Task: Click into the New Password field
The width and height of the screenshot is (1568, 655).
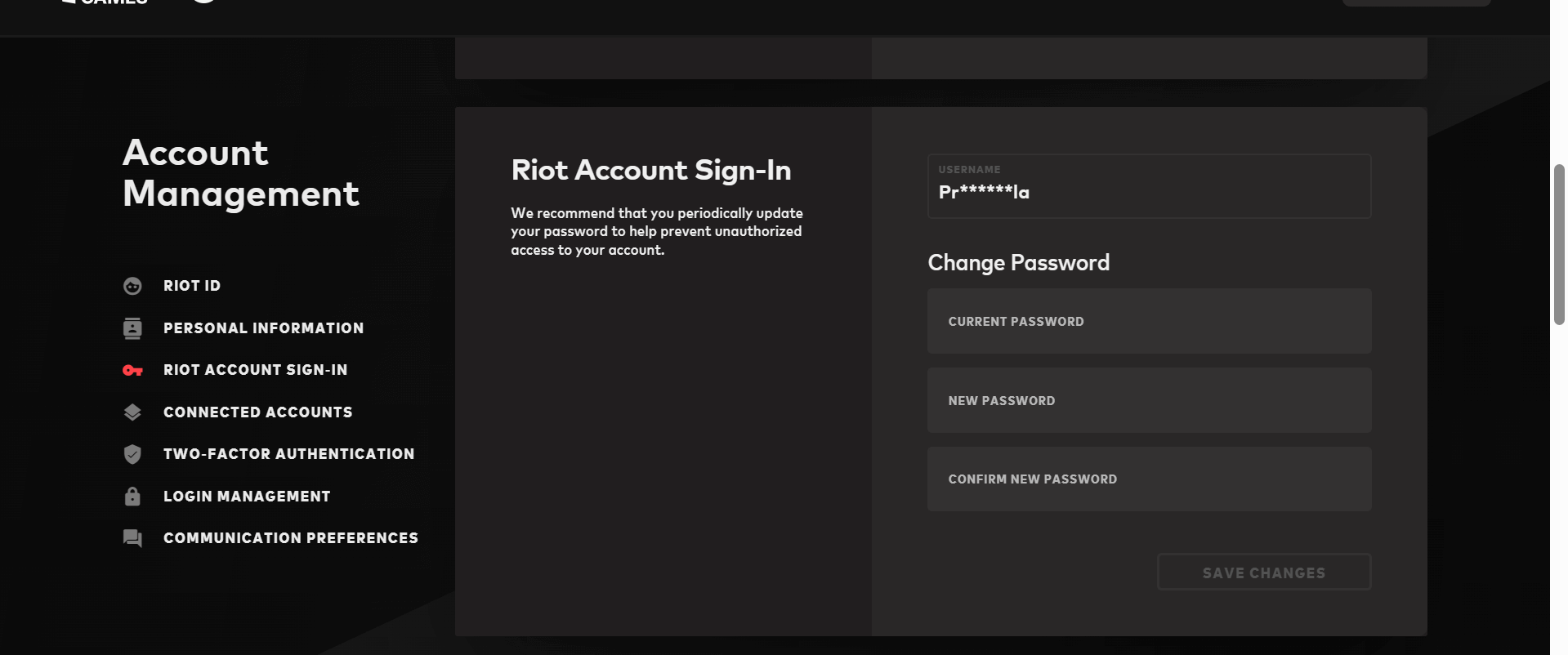Action: (1149, 400)
